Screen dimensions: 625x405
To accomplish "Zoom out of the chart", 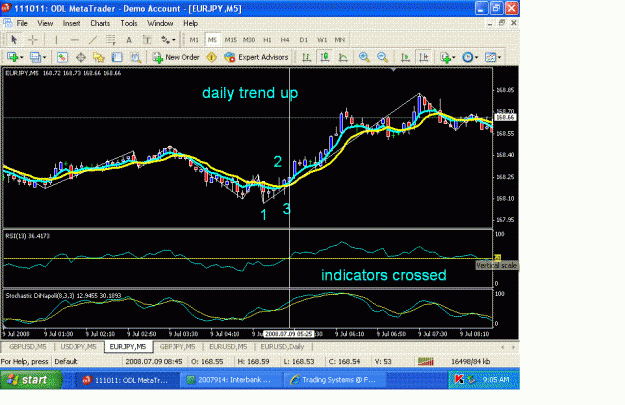I will coord(382,57).
